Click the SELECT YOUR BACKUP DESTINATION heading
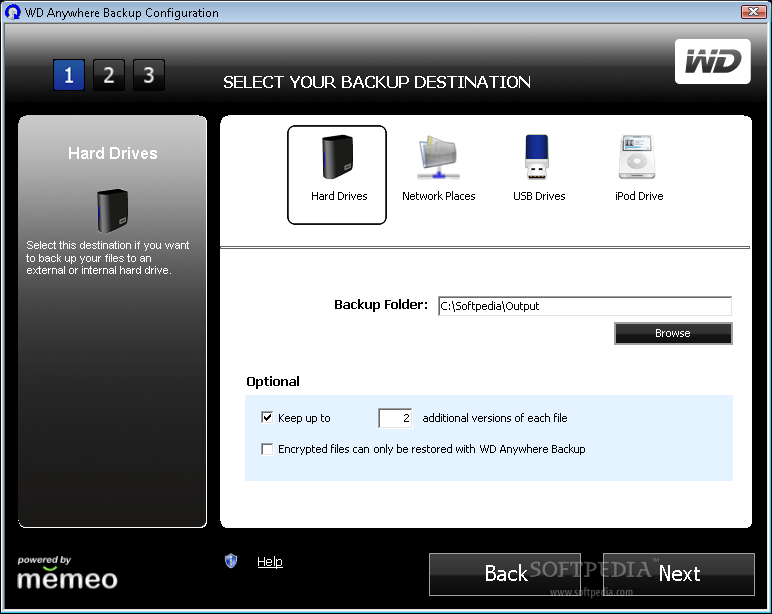This screenshot has height=614, width=772. click(x=377, y=82)
